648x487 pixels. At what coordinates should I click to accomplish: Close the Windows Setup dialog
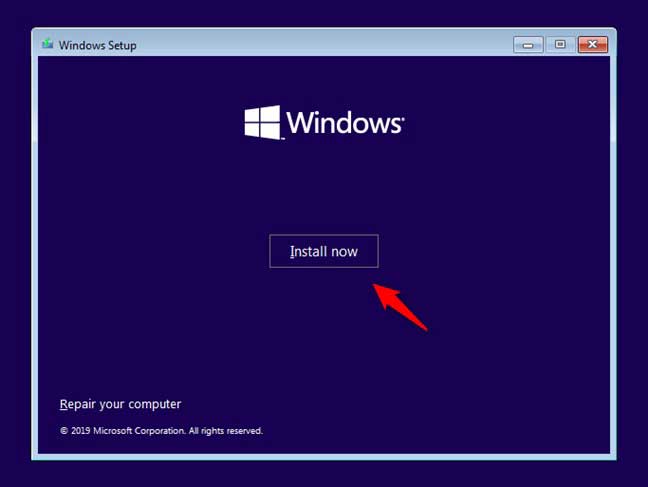tap(593, 45)
